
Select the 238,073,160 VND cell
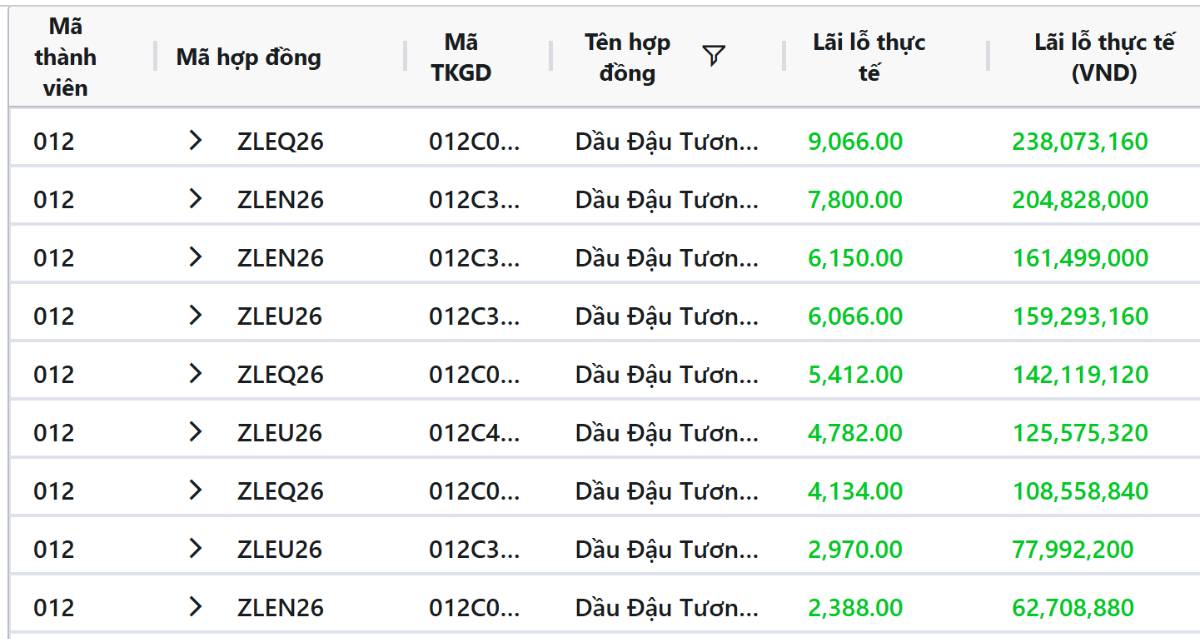pos(1080,141)
